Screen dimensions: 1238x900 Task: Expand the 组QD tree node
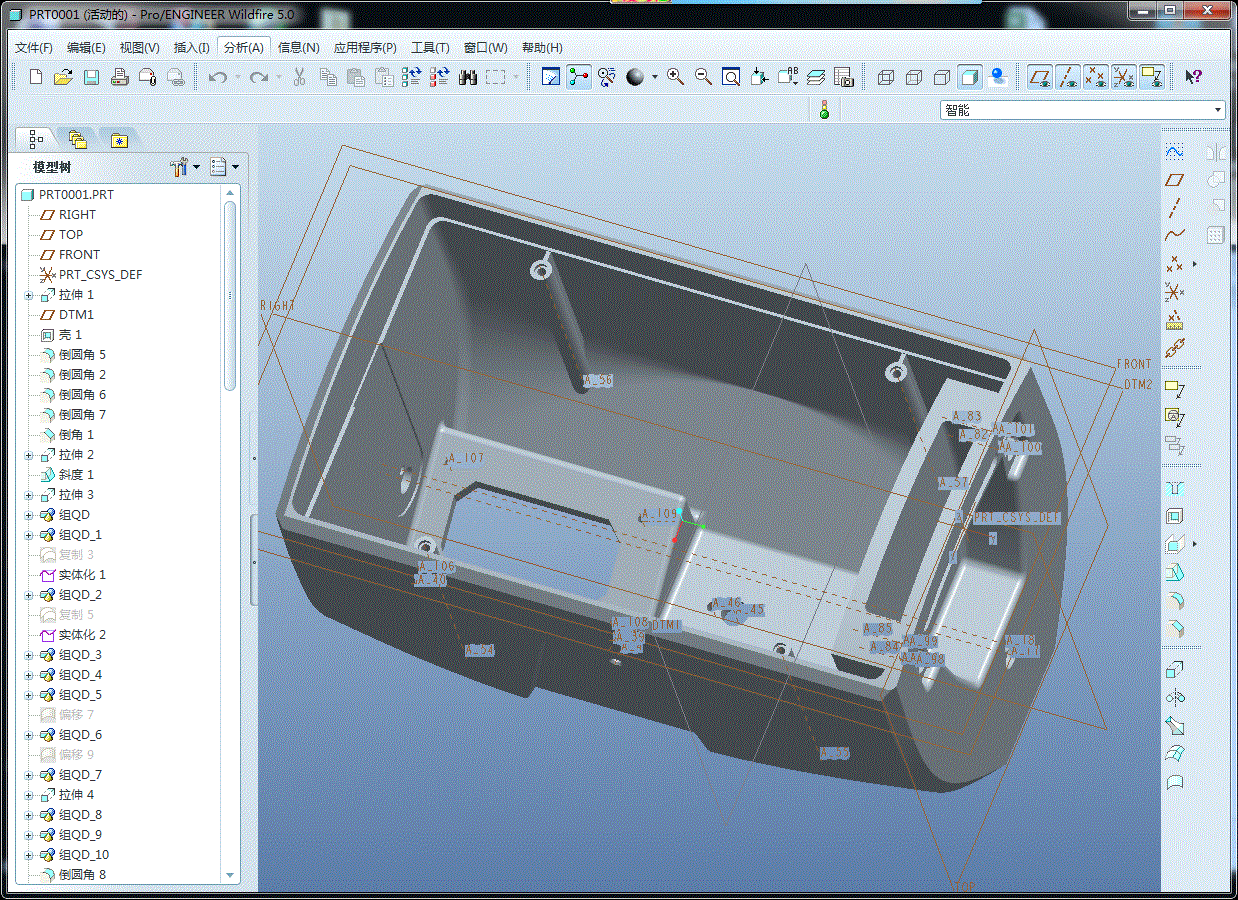tap(29, 515)
